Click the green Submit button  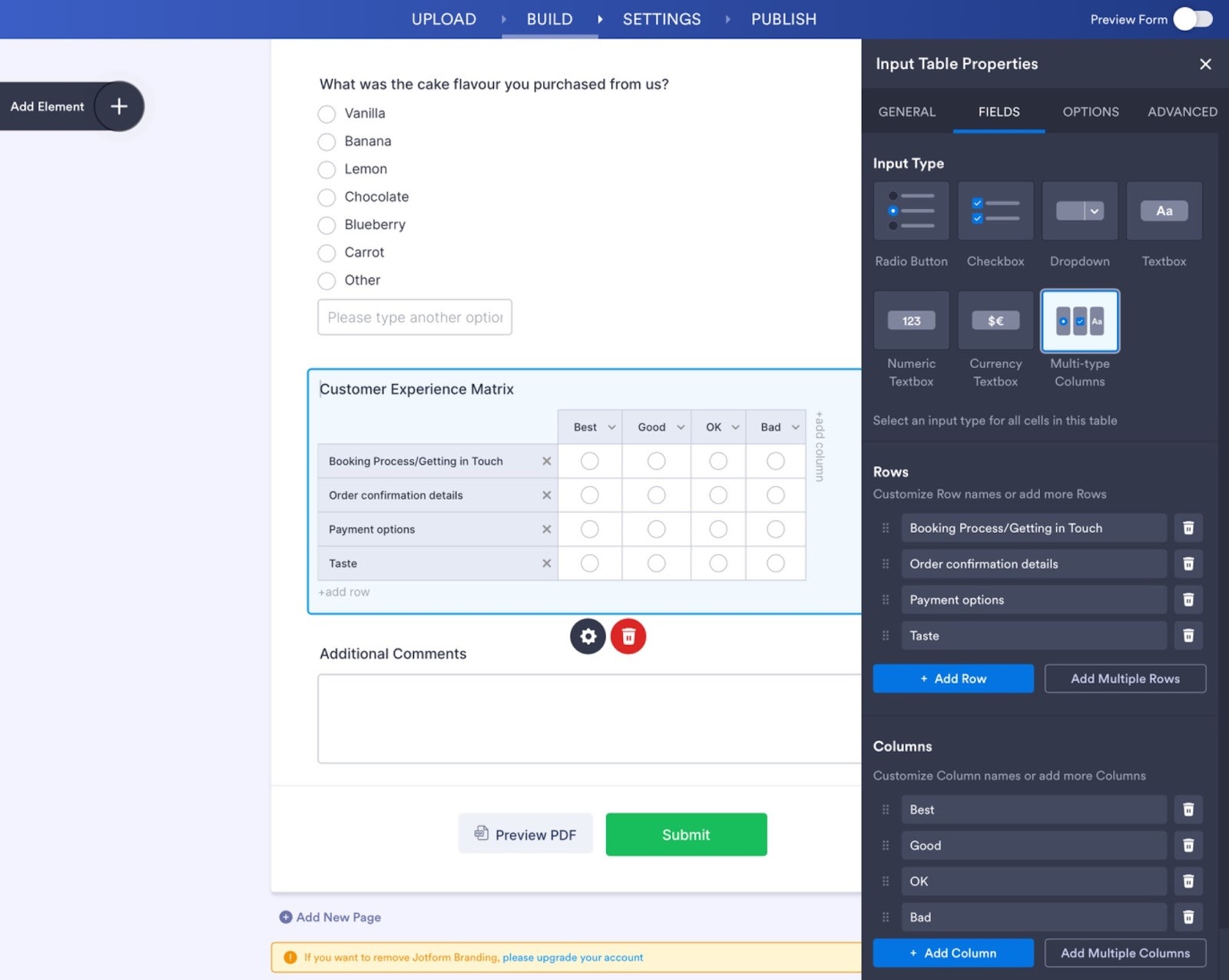click(x=686, y=835)
